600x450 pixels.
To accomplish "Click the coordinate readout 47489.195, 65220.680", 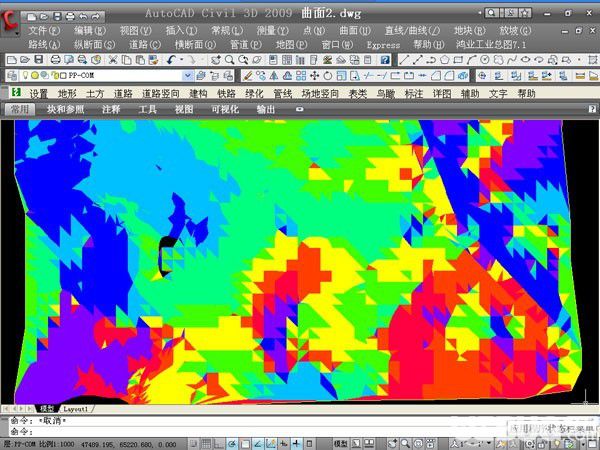I will coord(128,444).
